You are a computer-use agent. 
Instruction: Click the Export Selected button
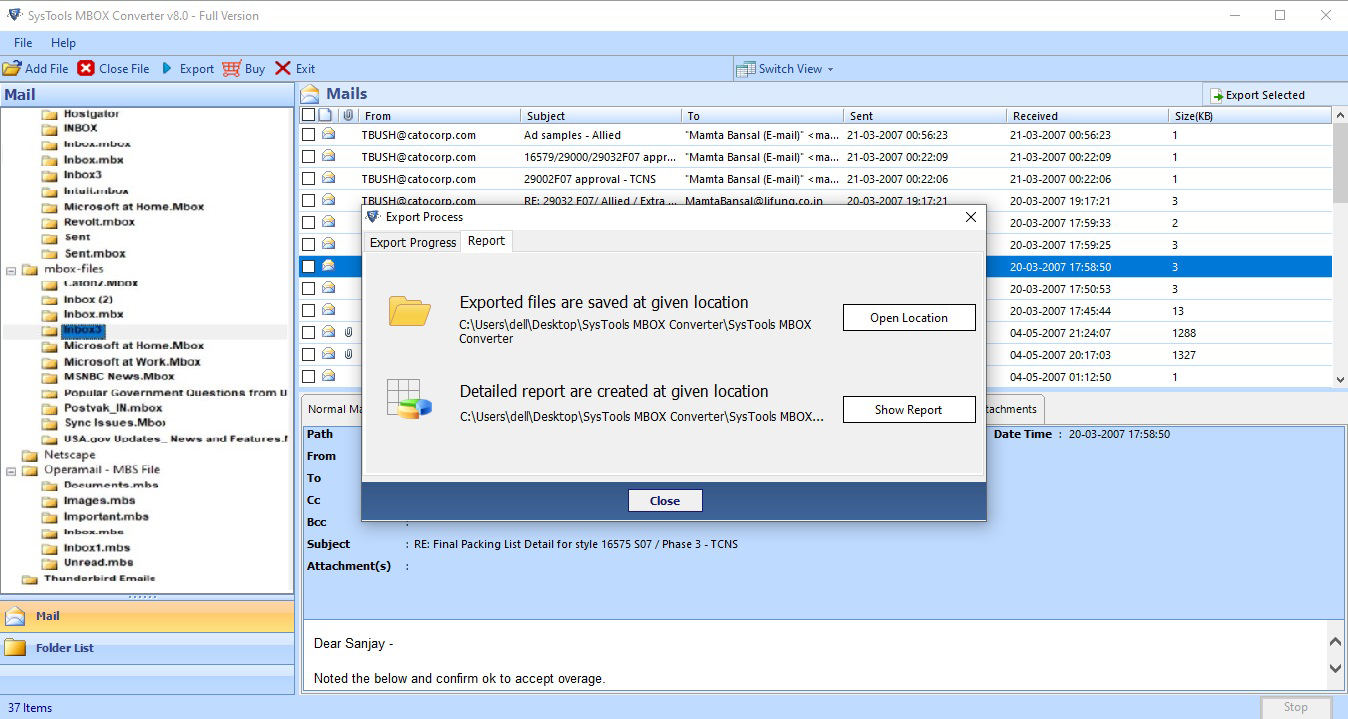click(1258, 95)
